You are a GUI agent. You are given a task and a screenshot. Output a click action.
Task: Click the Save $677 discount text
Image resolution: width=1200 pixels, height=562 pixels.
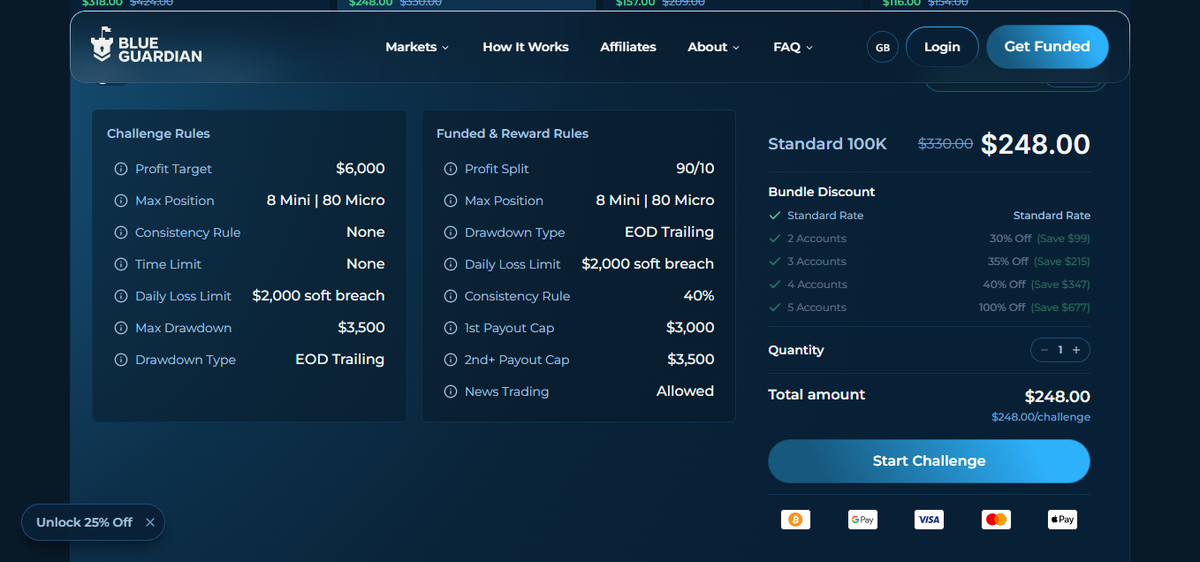click(1061, 308)
